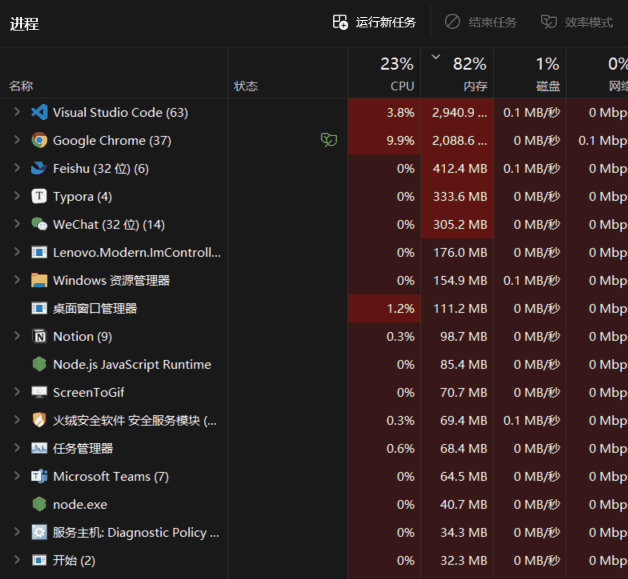Viewport: 628px width, 579px height.
Task: Click the 运行新任务 button label
Action: click(x=386, y=22)
